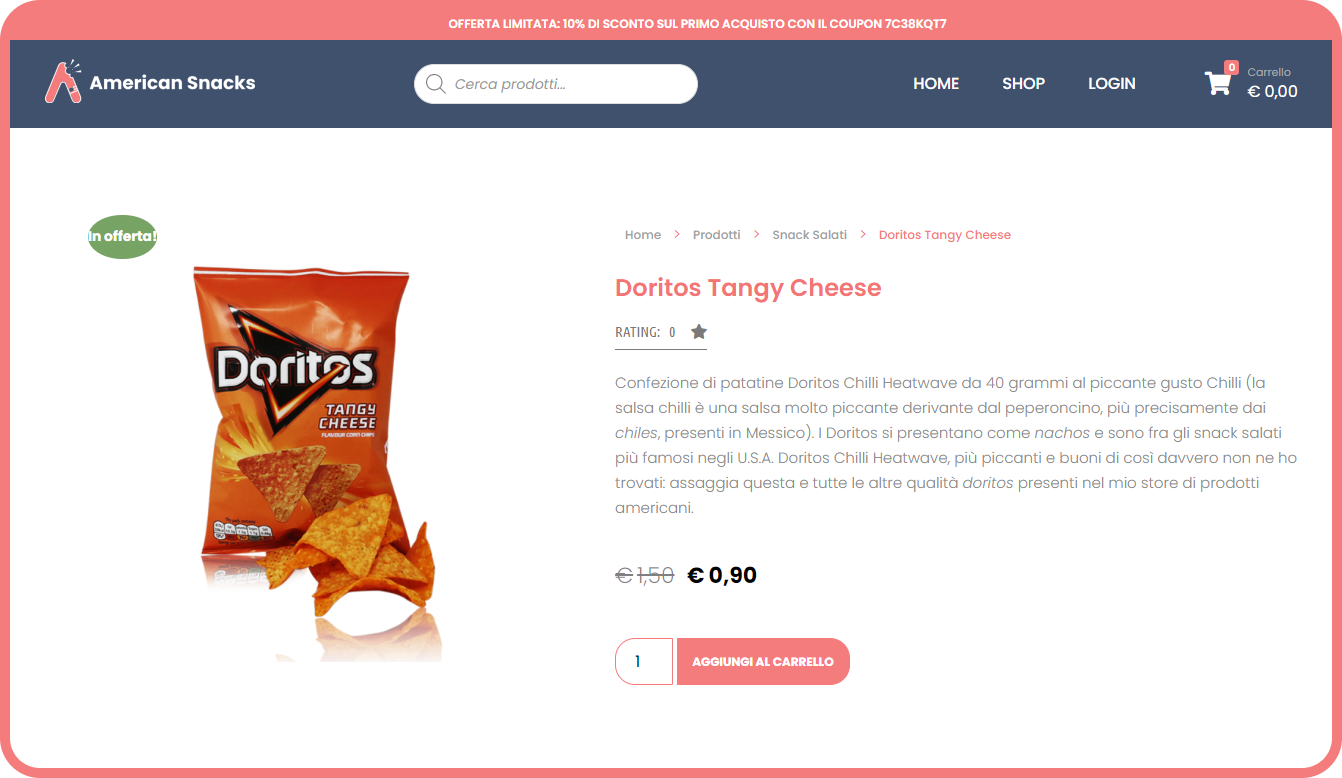Click the chevron before Doritos Tangy Cheese breadcrumb
The width and height of the screenshot is (1342, 778).
863,235
